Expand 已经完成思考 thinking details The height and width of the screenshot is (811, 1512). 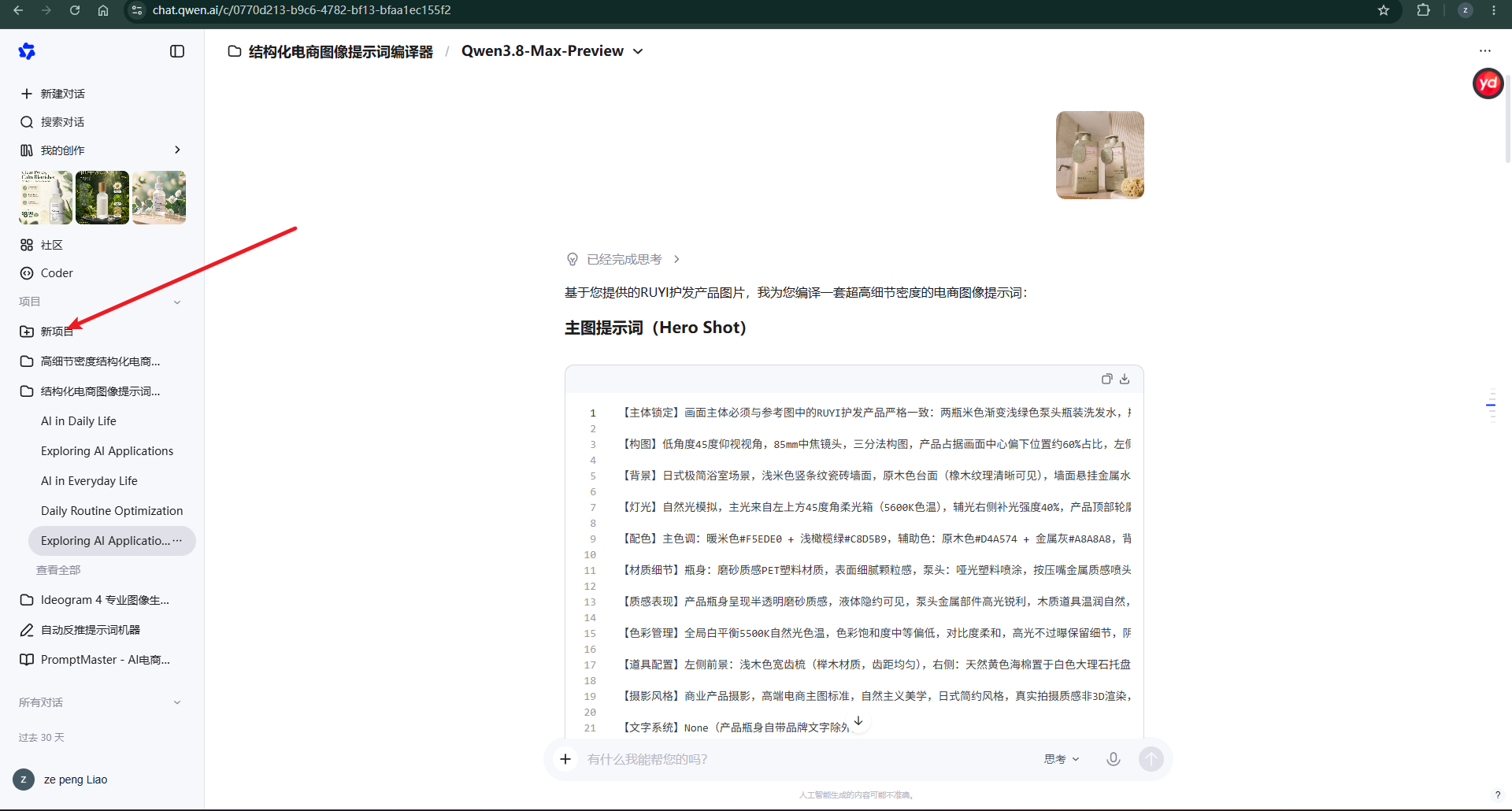click(x=623, y=259)
